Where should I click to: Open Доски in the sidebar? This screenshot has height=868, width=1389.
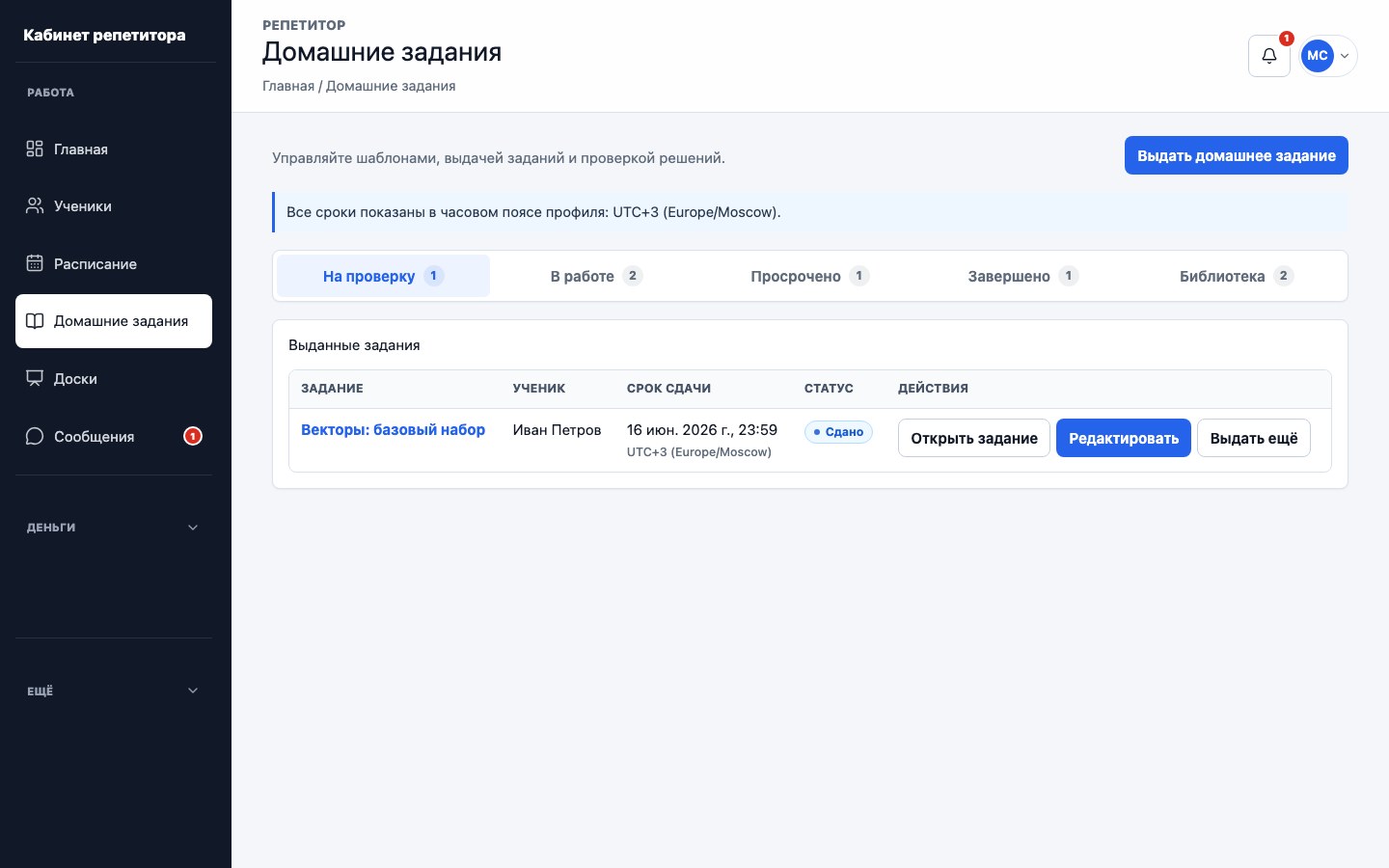[114, 379]
